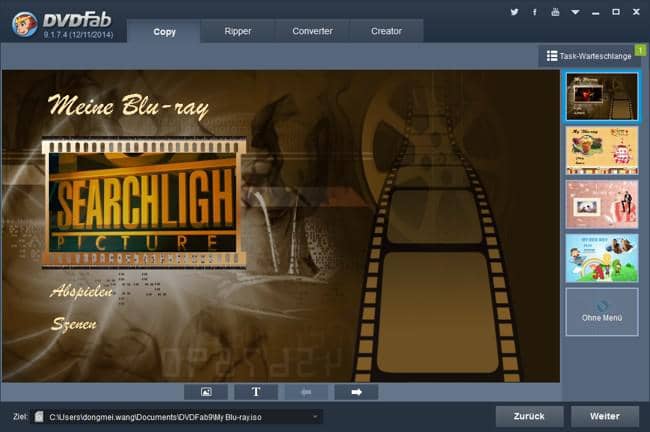Select the blue cartoon kids menu template
This screenshot has height=432, width=650.
click(601, 258)
